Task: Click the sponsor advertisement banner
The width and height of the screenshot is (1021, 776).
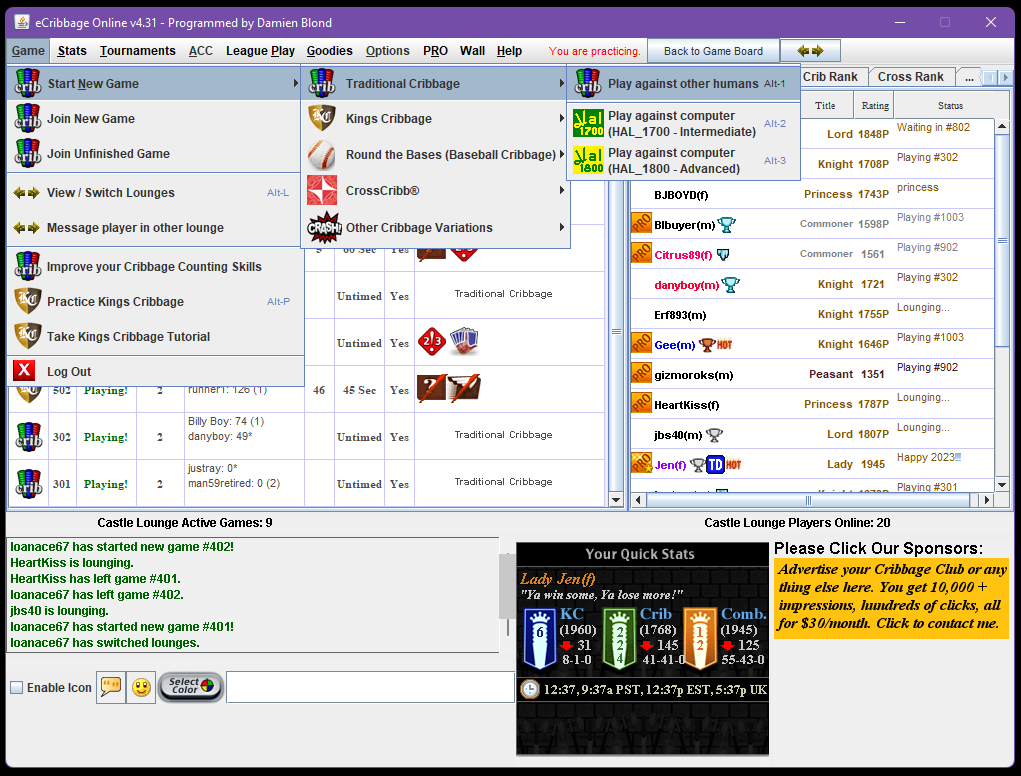Action: pyautogui.click(x=890, y=597)
